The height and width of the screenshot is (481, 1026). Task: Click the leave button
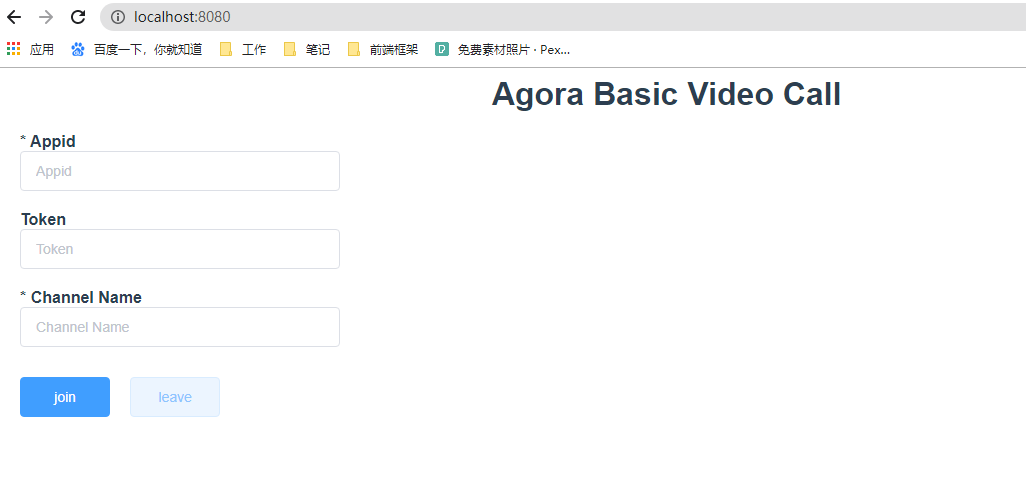(175, 397)
